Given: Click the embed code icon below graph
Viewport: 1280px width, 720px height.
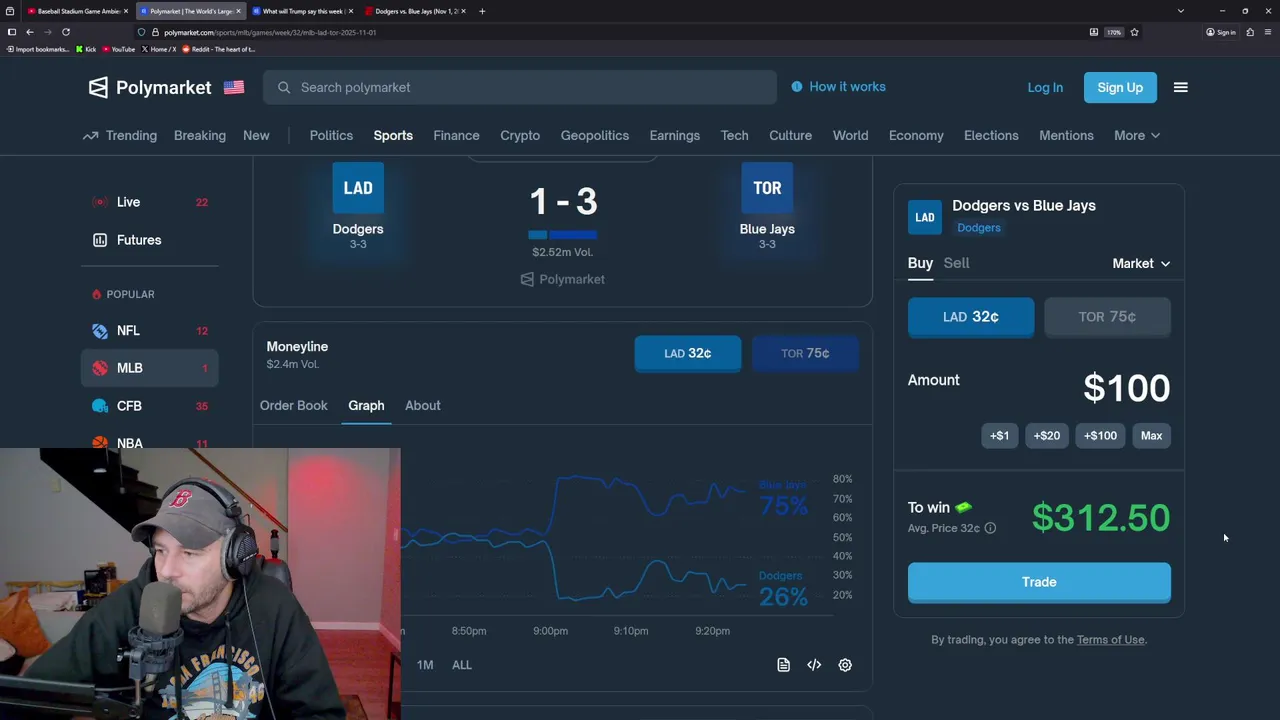Looking at the screenshot, I should click(814, 665).
